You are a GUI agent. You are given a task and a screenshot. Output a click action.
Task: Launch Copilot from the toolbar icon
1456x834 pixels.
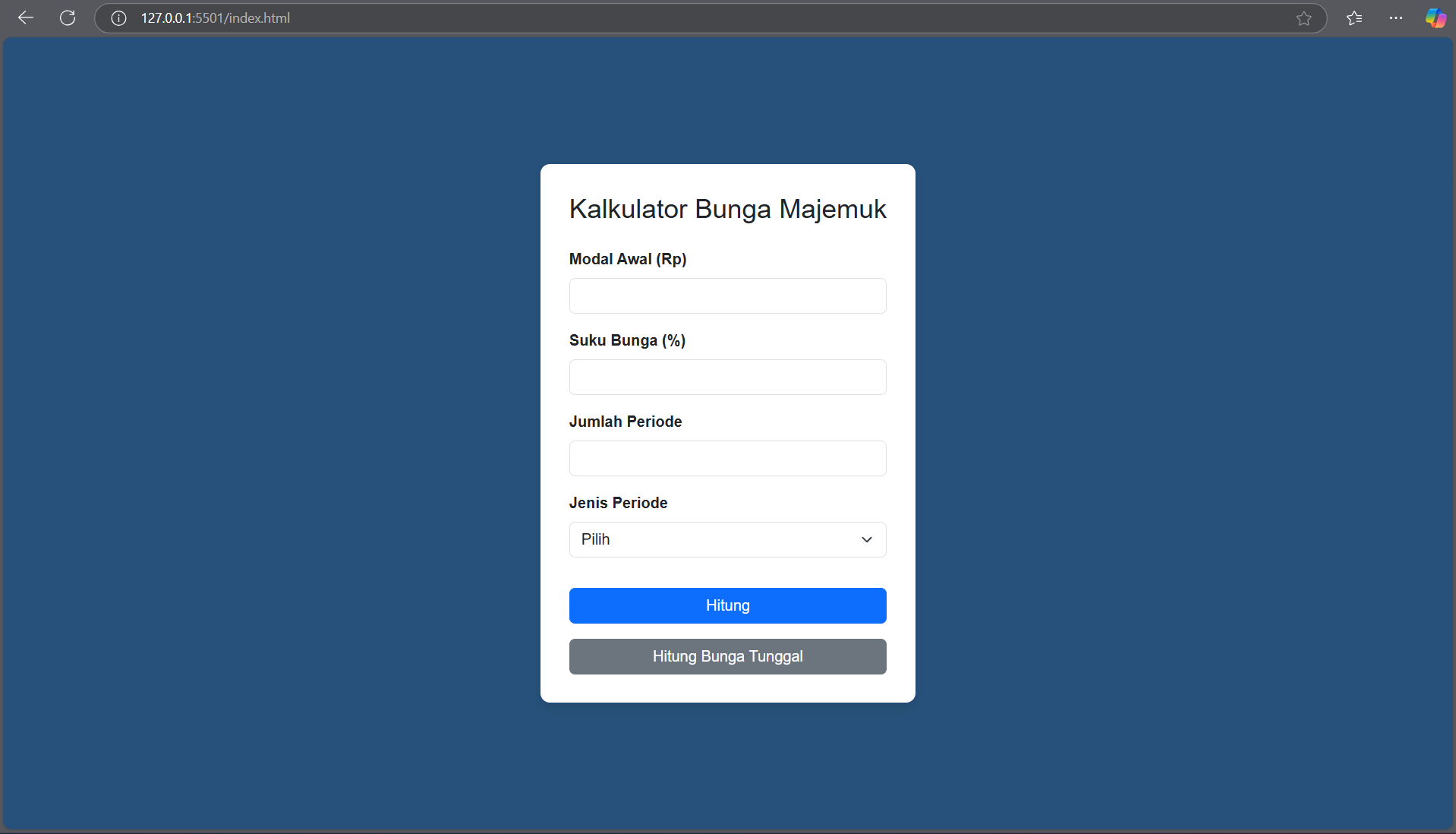1436,18
